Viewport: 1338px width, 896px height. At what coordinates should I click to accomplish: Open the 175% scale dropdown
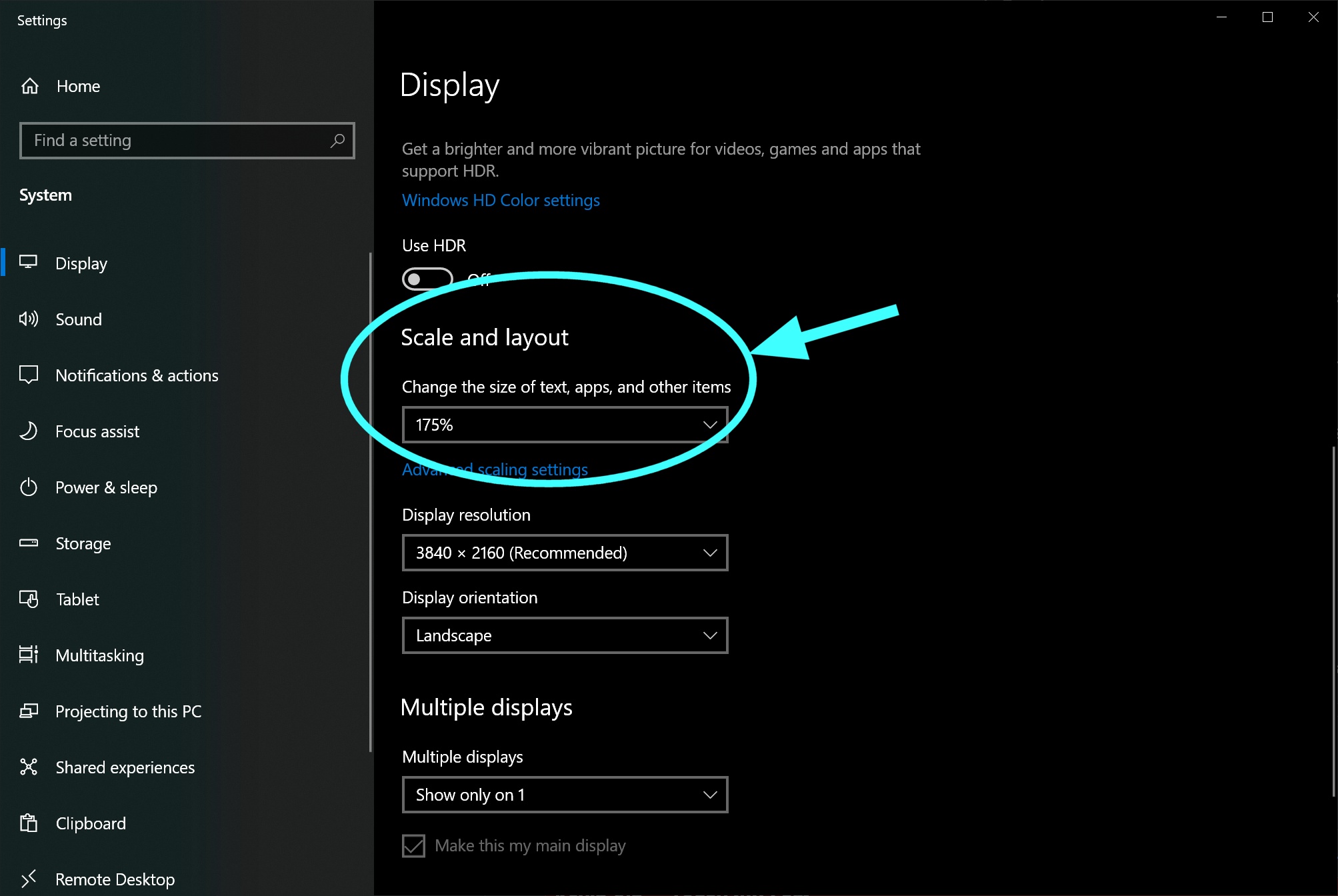point(565,425)
